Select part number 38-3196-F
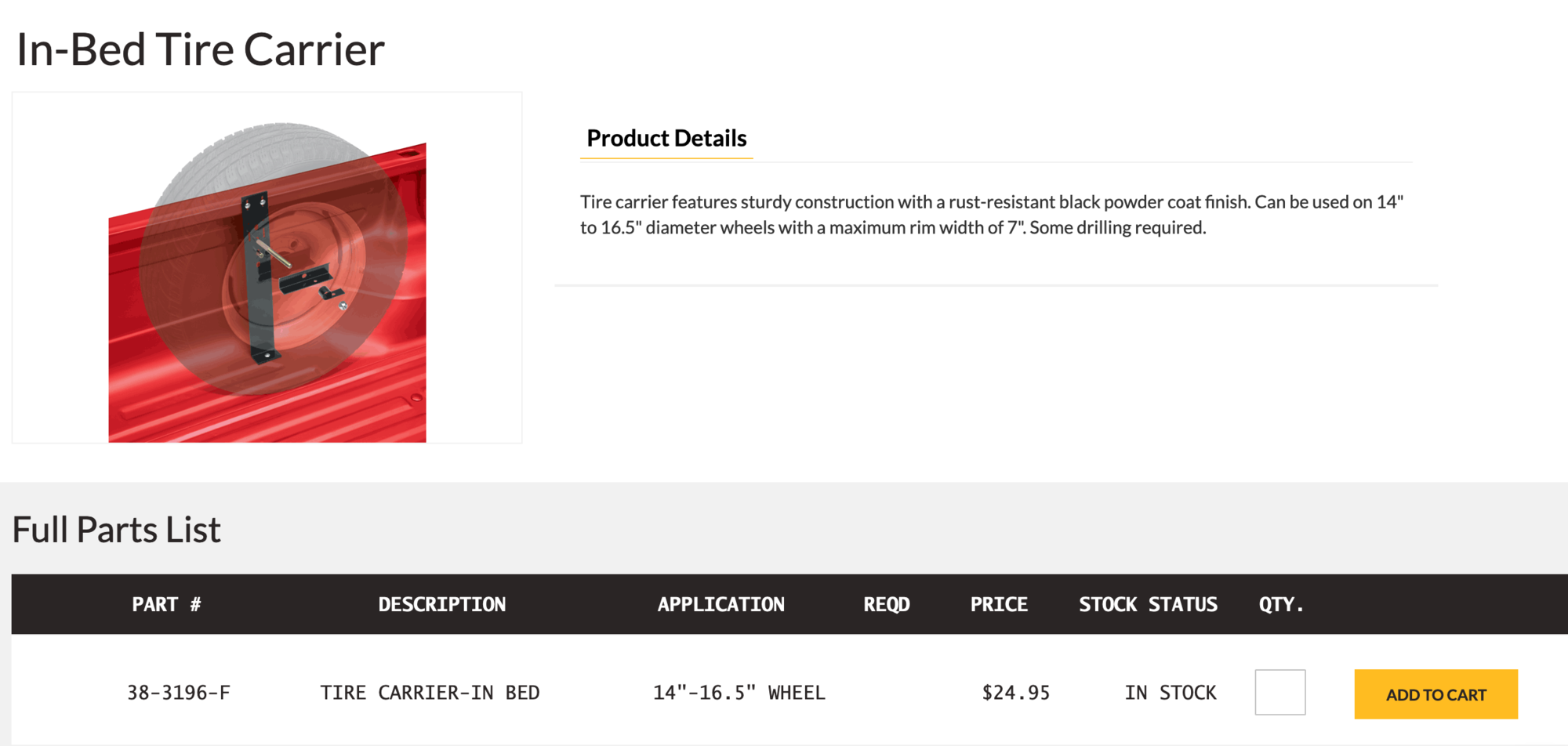The height and width of the screenshot is (746, 1568). click(x=179, y=693)
